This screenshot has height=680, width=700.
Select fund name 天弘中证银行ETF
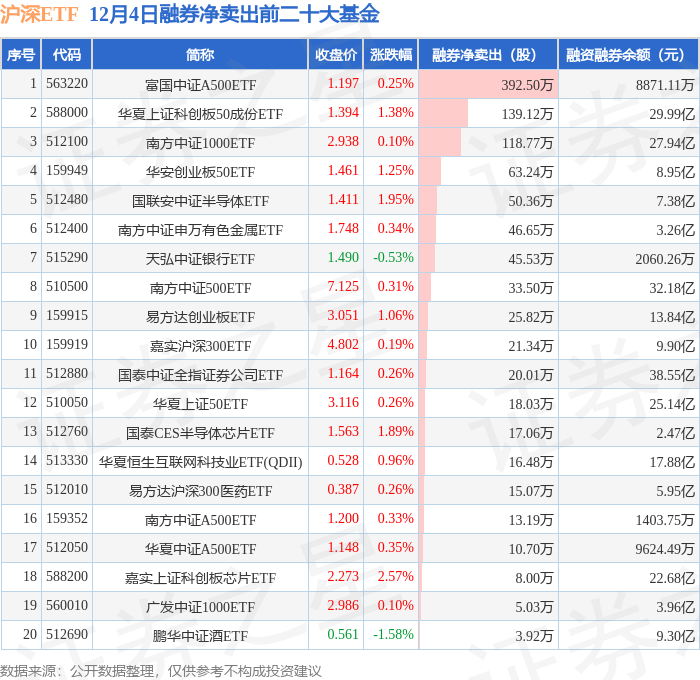pos(200,259)
